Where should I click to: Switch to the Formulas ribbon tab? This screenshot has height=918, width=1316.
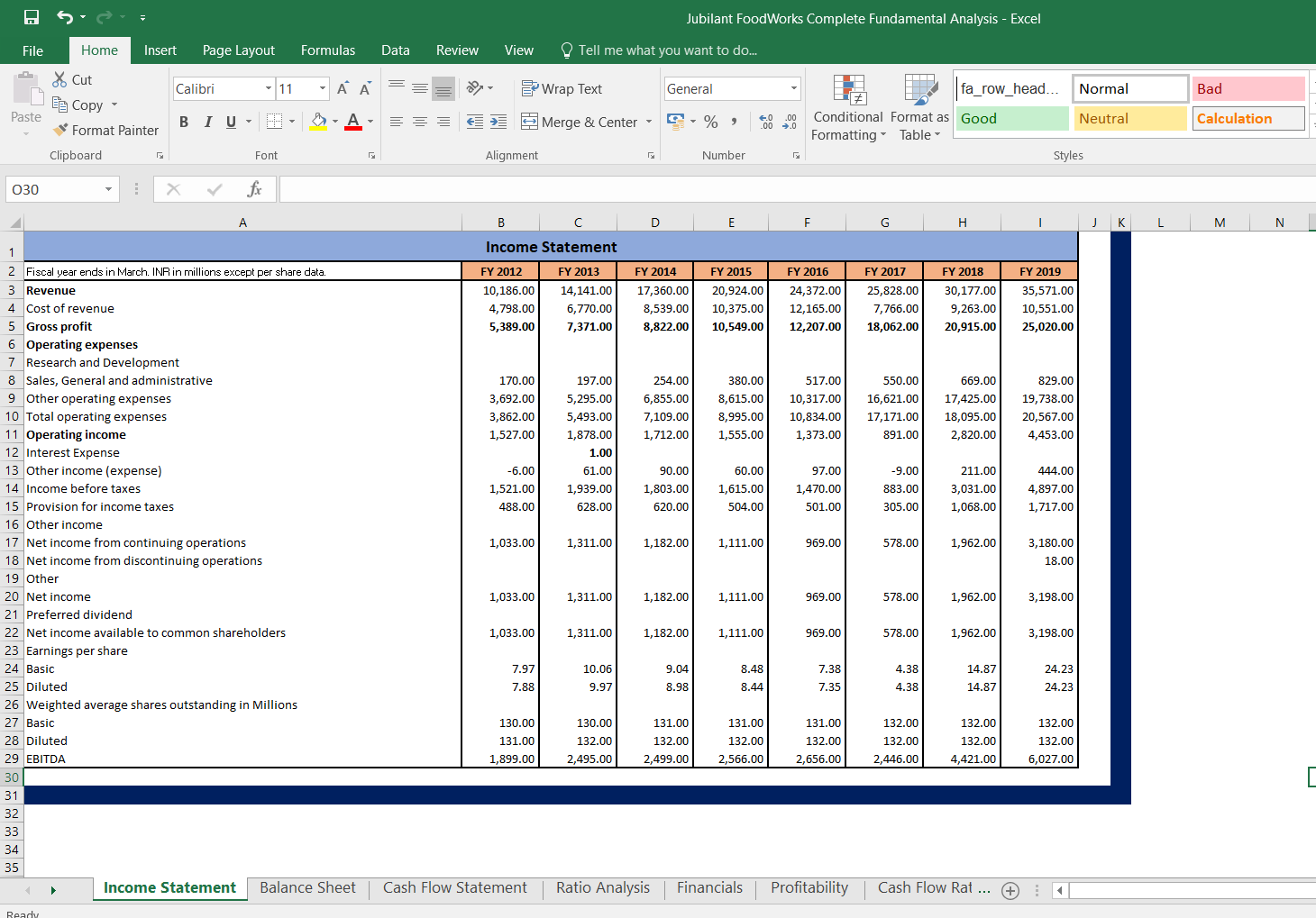pyautogui.click(x=328, y=50)
